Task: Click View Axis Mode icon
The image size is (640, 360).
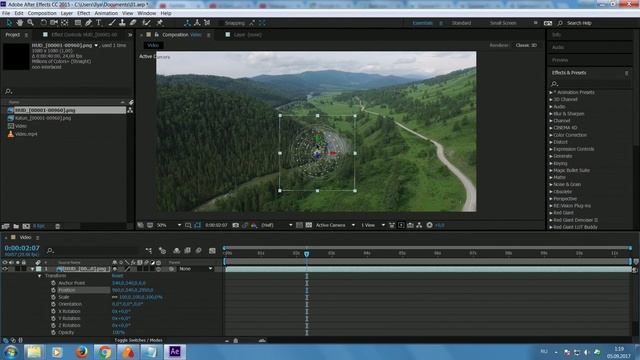Action: tap(207, 23)
